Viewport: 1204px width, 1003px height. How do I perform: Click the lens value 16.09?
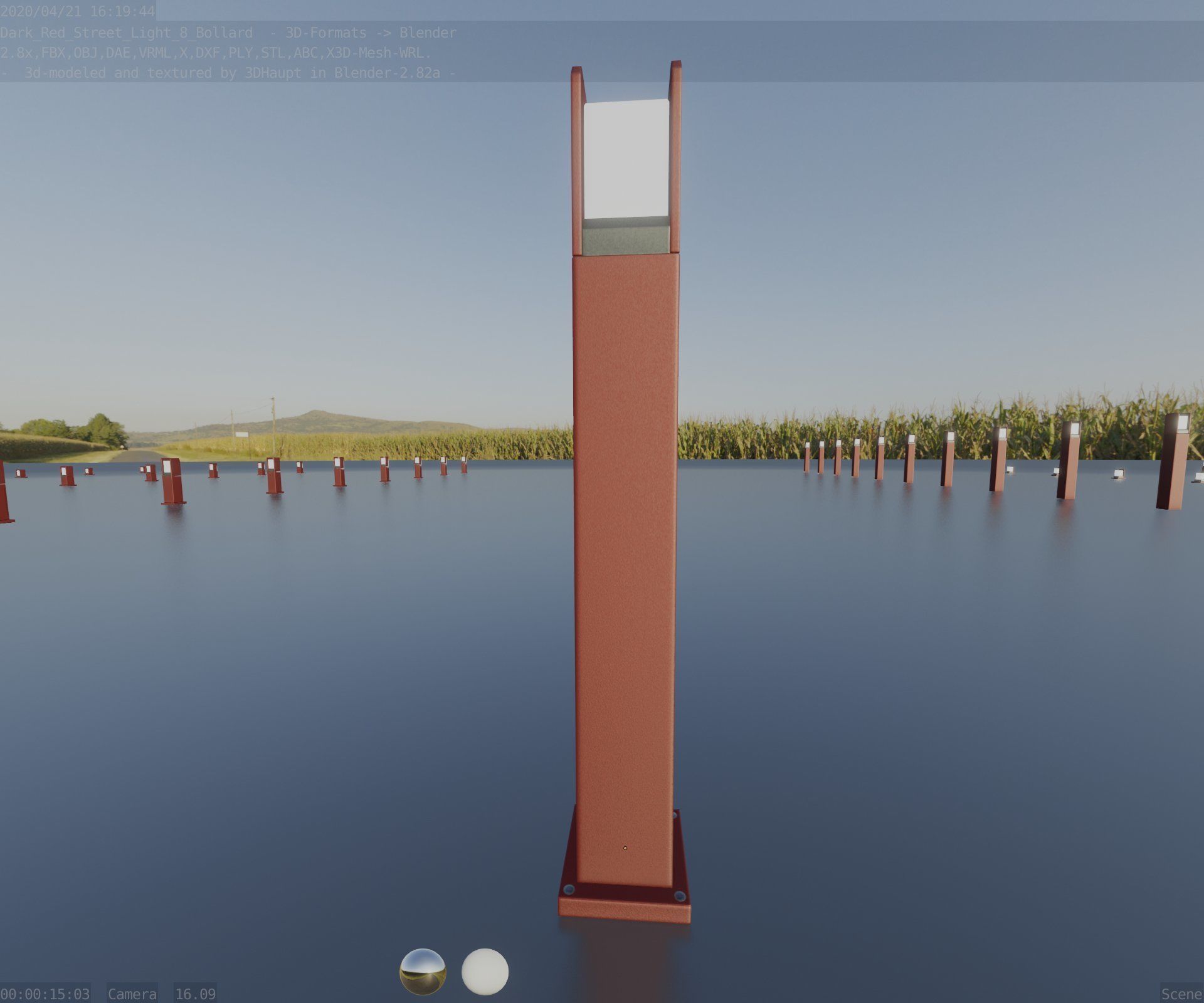[195, 994]
